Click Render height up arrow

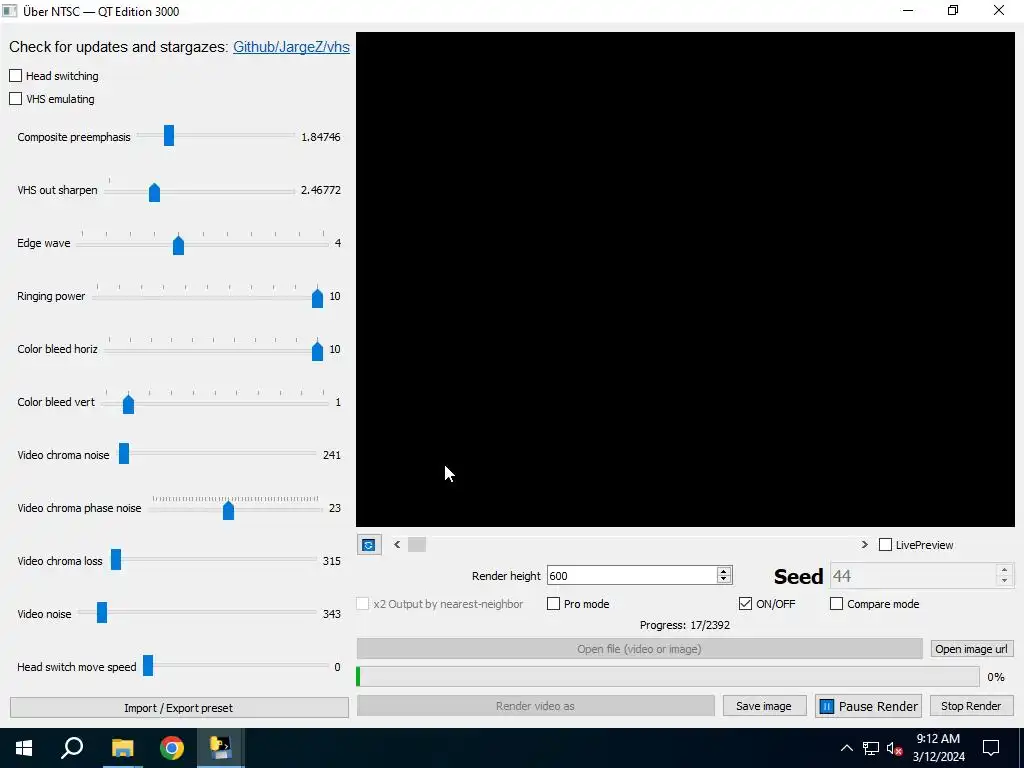pos(724,571)
